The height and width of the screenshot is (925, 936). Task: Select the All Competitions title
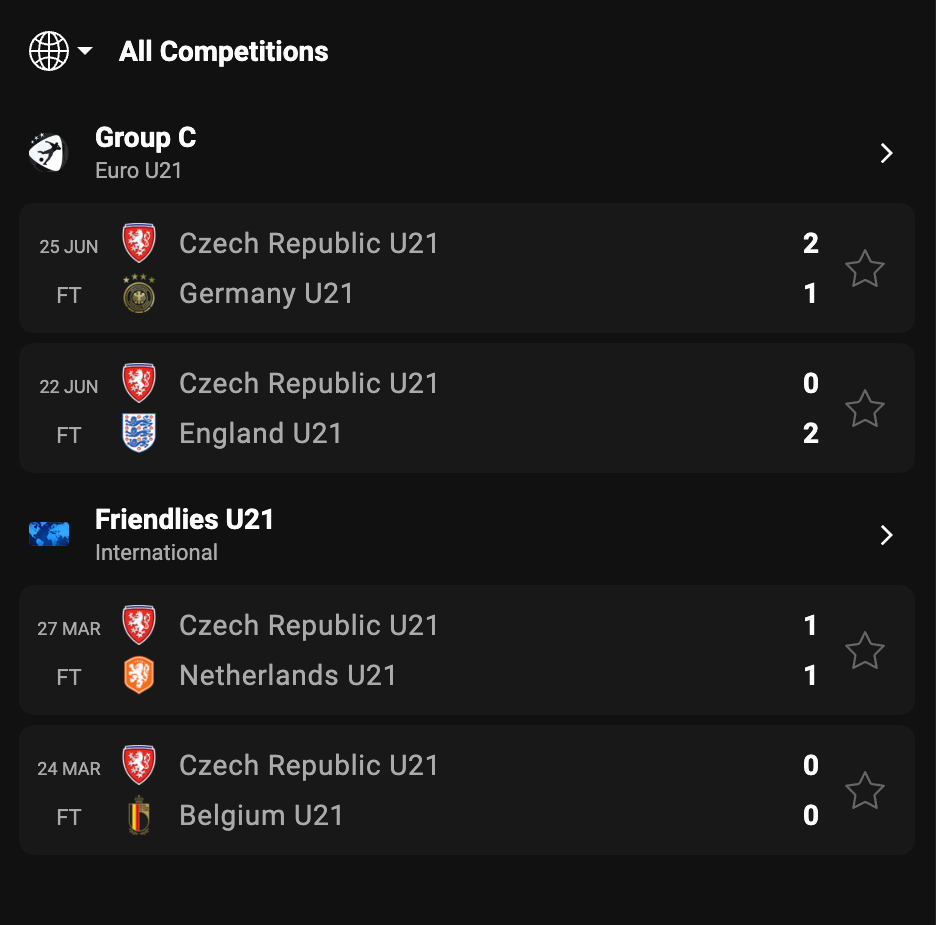tap(223, 52)
